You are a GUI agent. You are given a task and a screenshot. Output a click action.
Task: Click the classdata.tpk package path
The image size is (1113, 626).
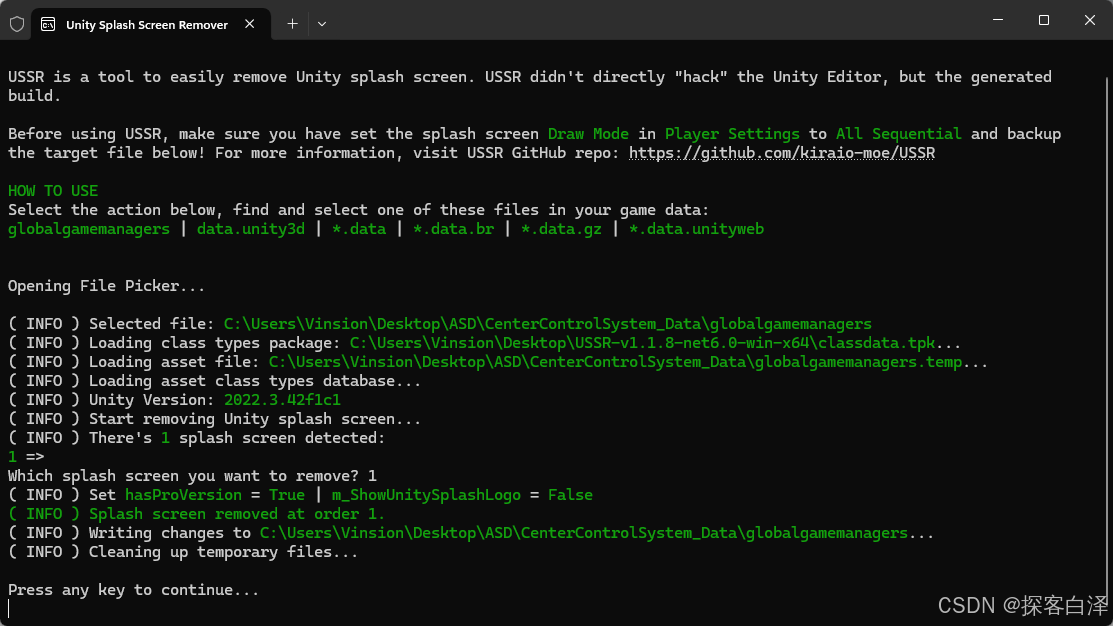[x=642, y=343]
